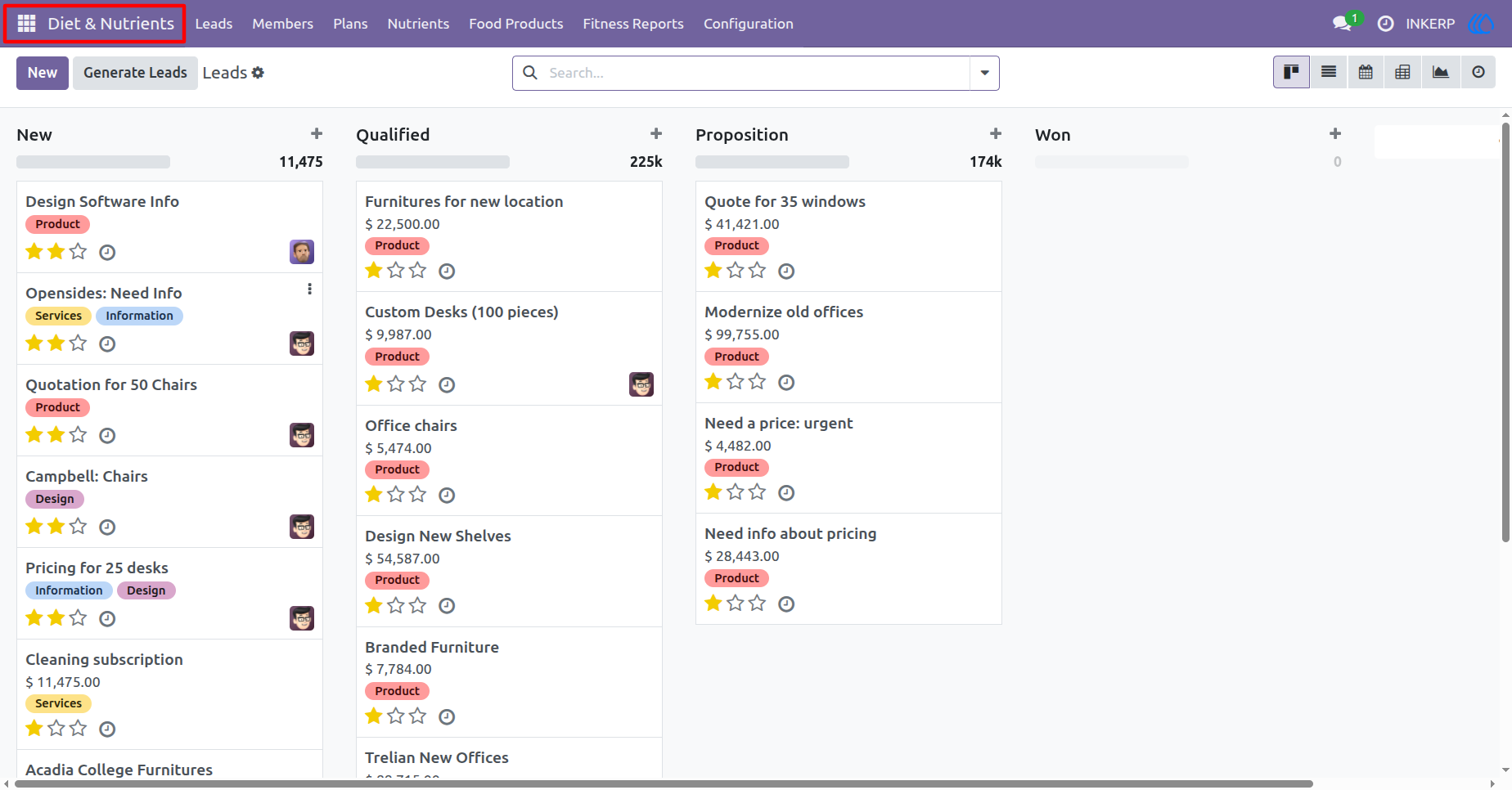The width and height of the screenshot is (1512, 790).
Task: Switch to Graph view
Action: point(1440,72)
